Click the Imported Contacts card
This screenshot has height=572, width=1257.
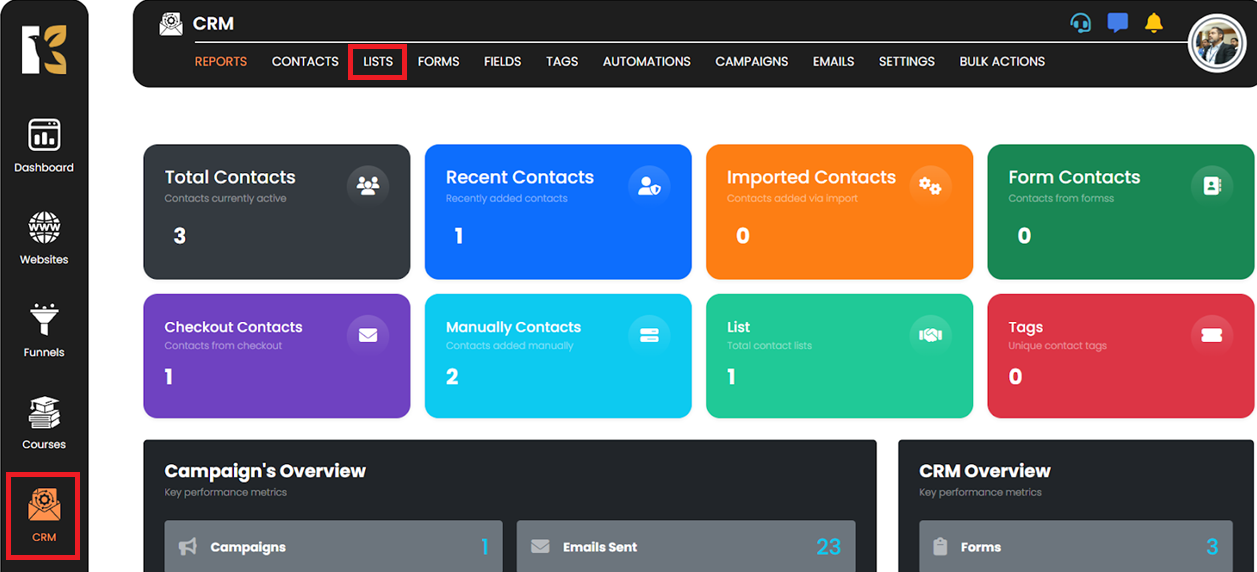[839, 212]
